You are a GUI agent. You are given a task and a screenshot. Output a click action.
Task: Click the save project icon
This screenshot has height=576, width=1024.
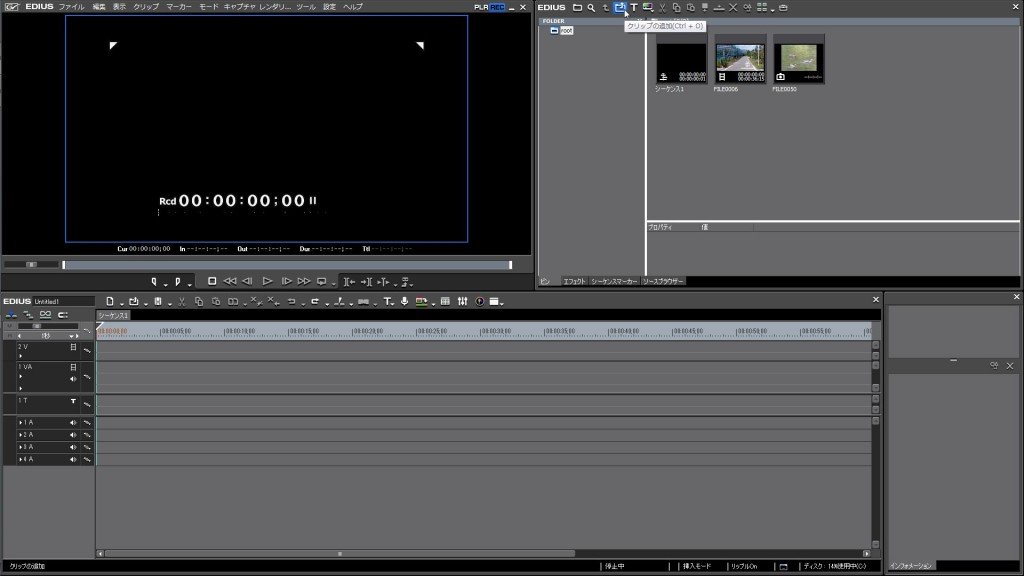pyautogui.click(x=157, y=302)
